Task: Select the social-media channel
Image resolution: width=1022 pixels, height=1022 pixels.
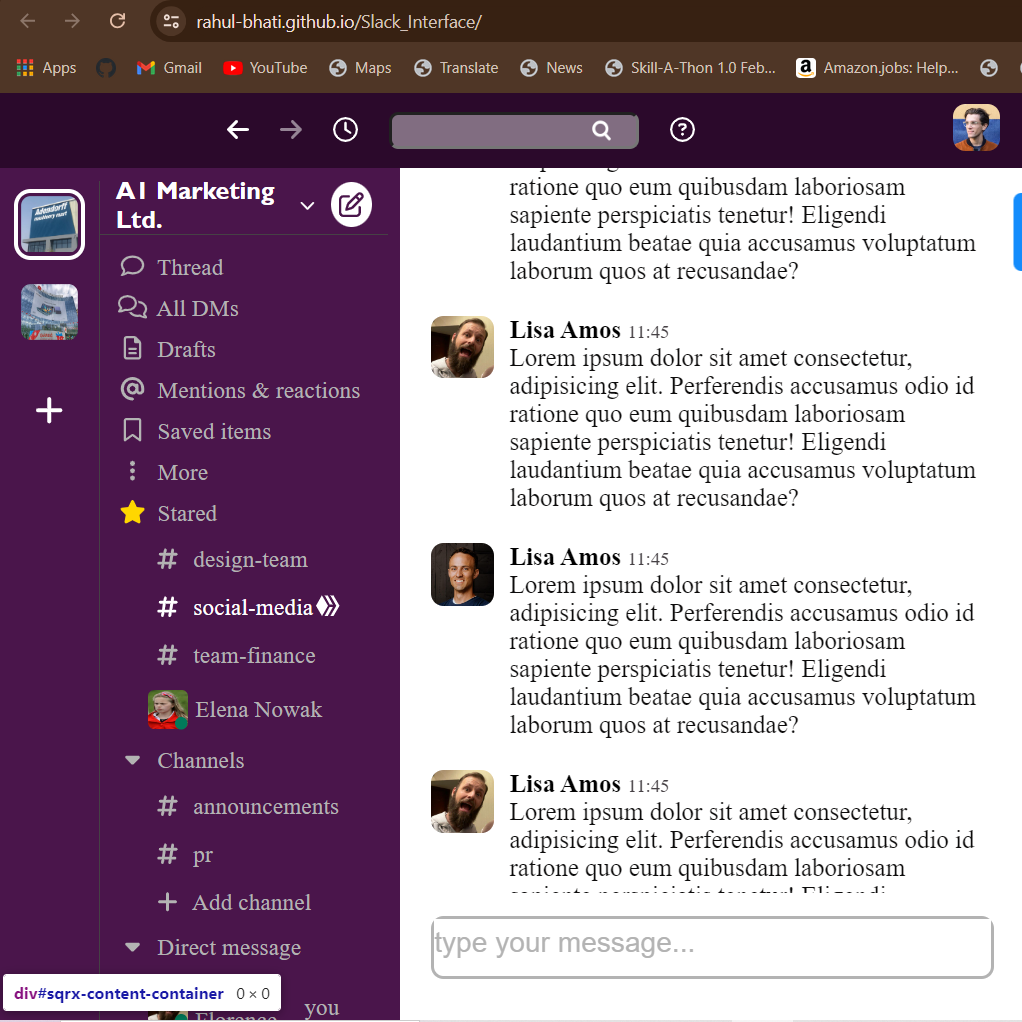Action: [251, 607]
